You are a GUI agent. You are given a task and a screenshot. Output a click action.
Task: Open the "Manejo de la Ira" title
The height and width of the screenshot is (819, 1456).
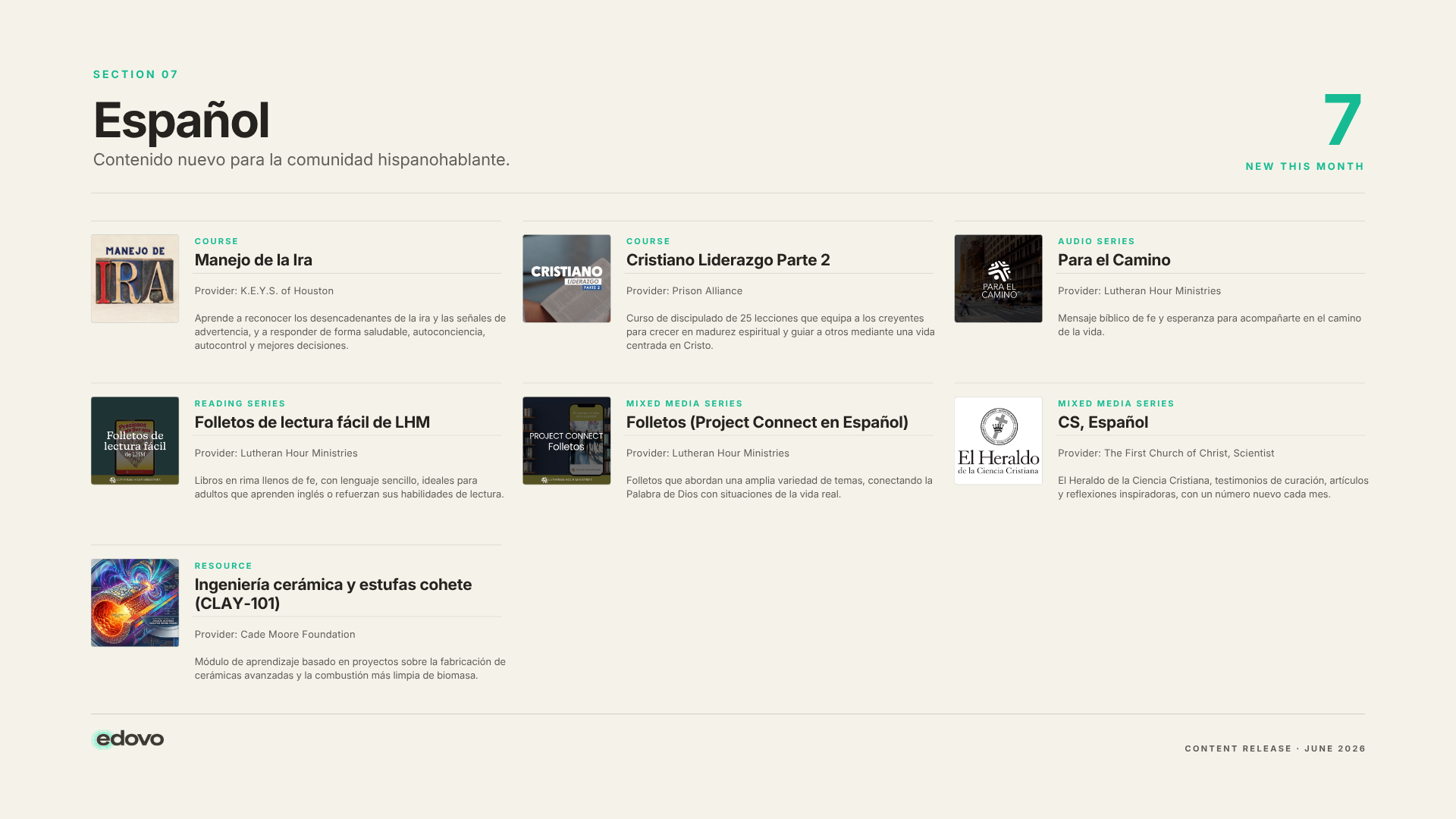click(253, 260)
